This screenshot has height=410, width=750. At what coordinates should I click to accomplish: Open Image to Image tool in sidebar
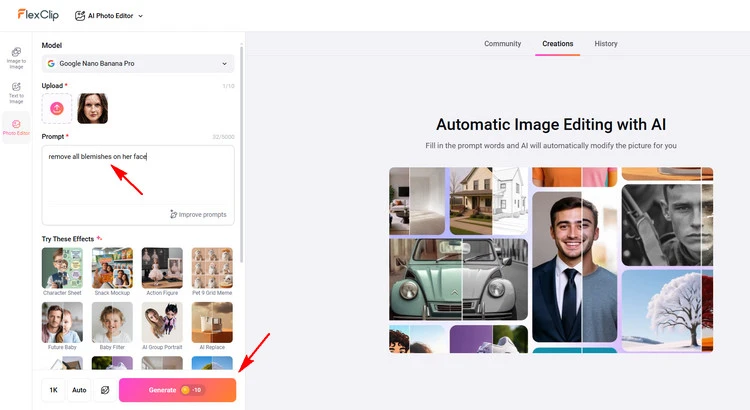click(16, 55)
